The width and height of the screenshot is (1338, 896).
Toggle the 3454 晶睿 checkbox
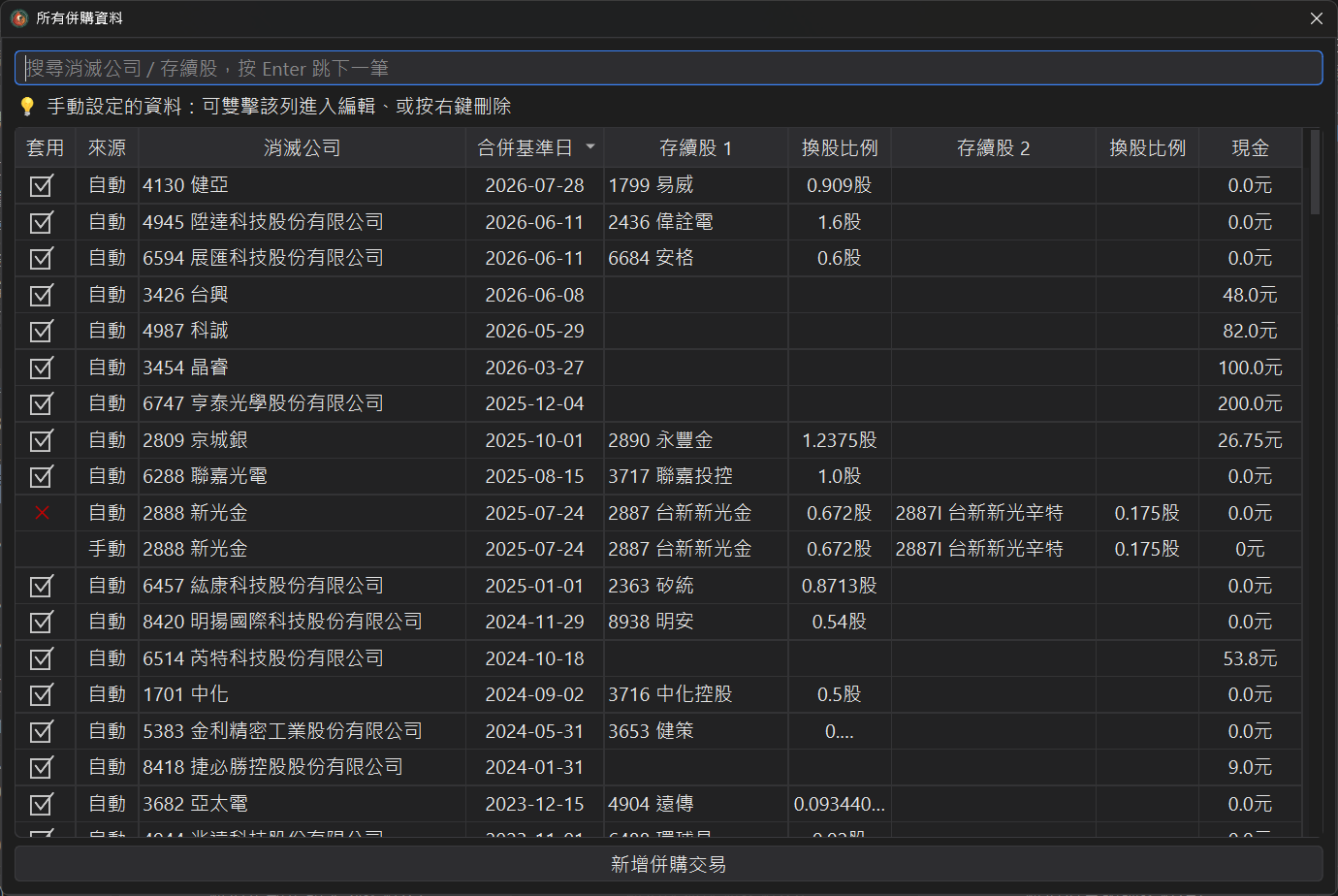[41, 368]
